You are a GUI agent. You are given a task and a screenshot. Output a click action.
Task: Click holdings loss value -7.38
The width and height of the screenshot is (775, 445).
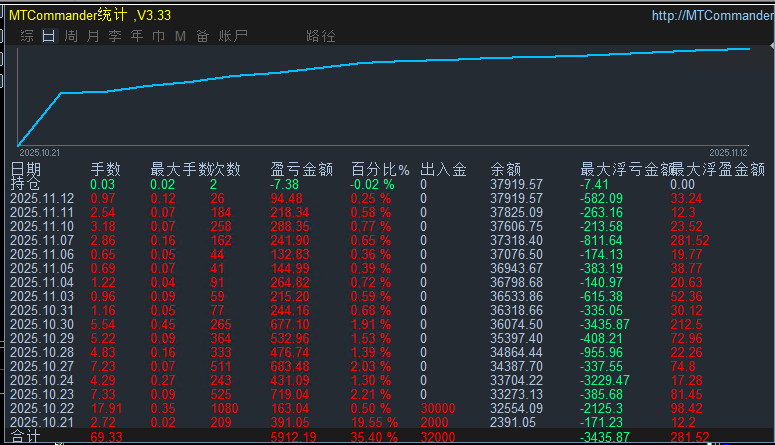pos(284,184)
